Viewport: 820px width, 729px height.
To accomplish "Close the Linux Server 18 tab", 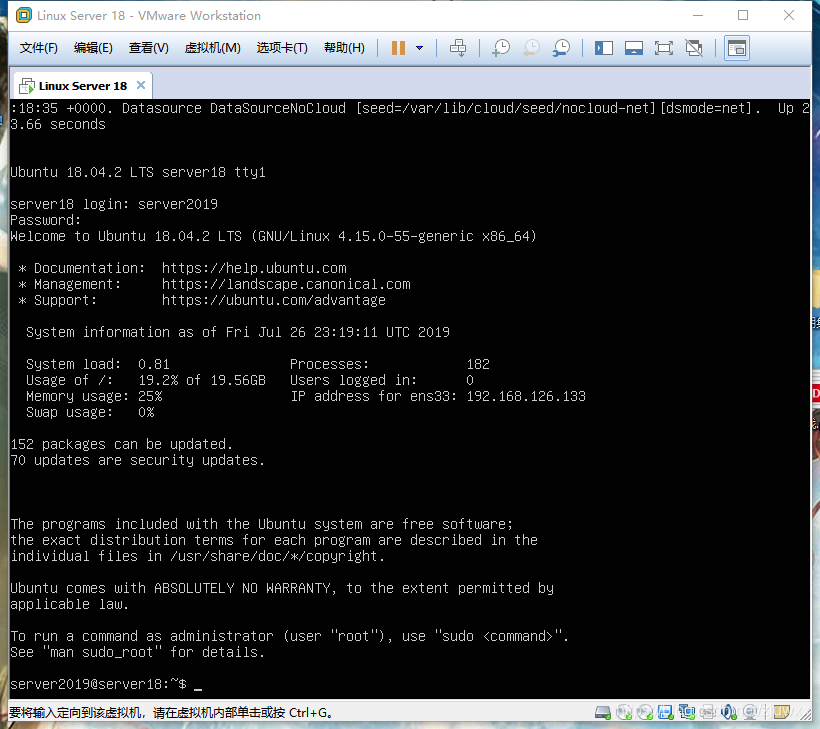I will pos(141,85).
